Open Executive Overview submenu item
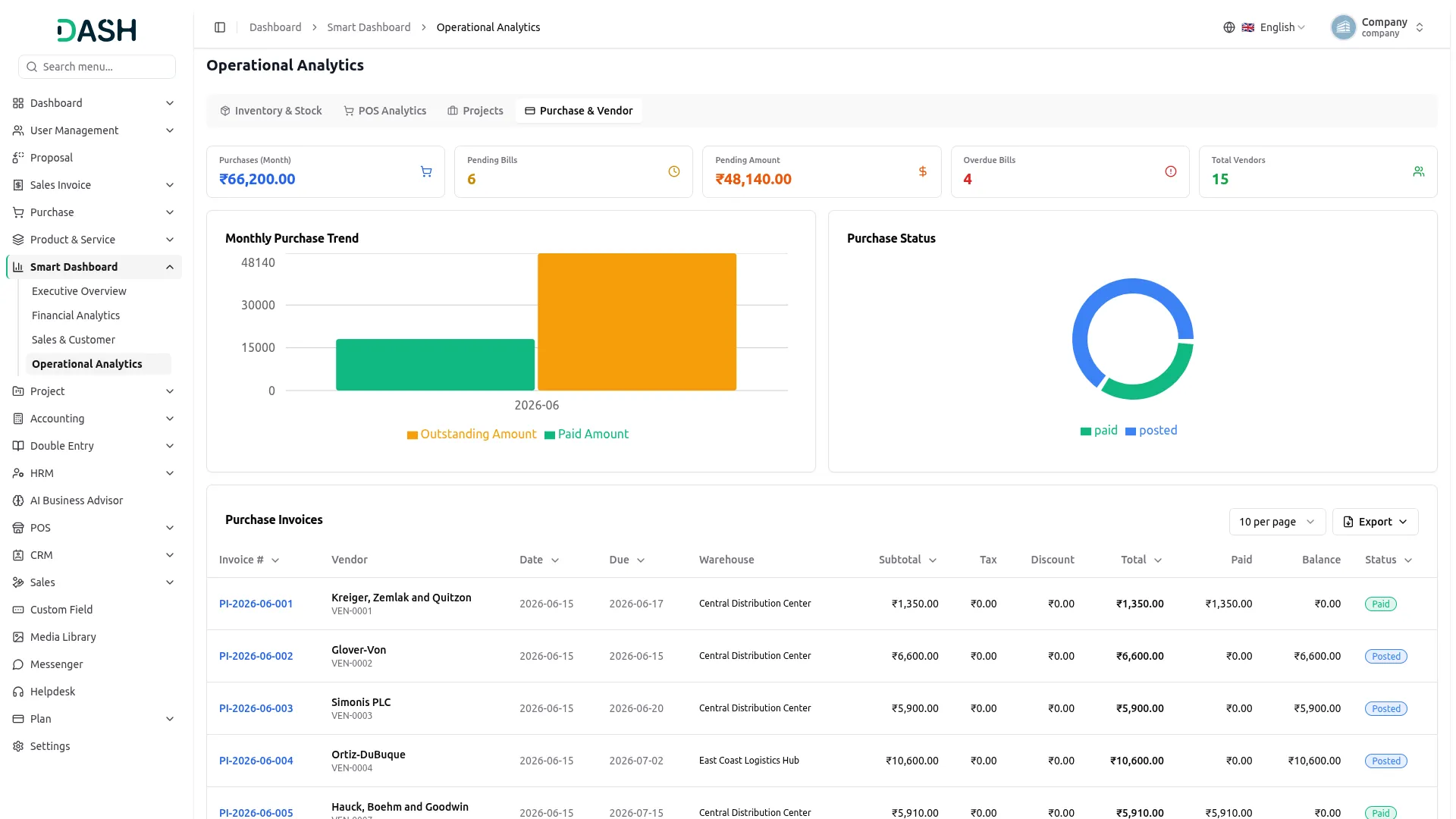The height and width of the screenshot is (819, 1456). pos(79,291)
